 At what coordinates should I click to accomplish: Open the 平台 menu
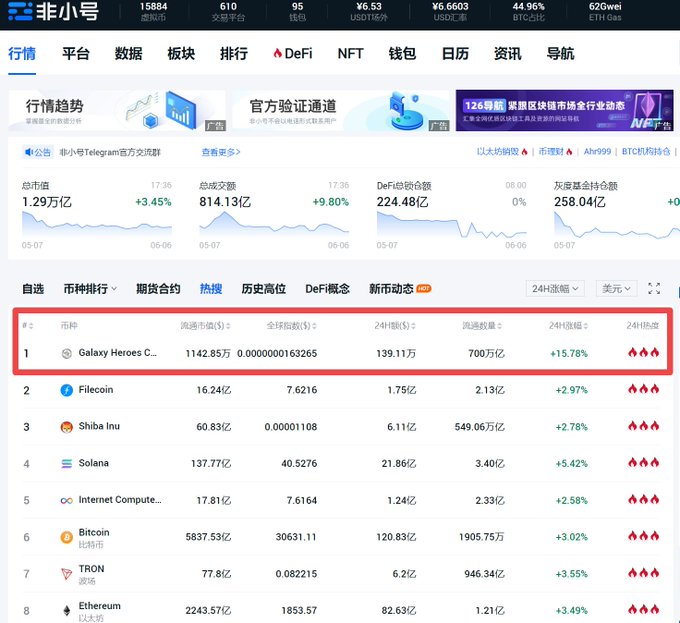75,54
